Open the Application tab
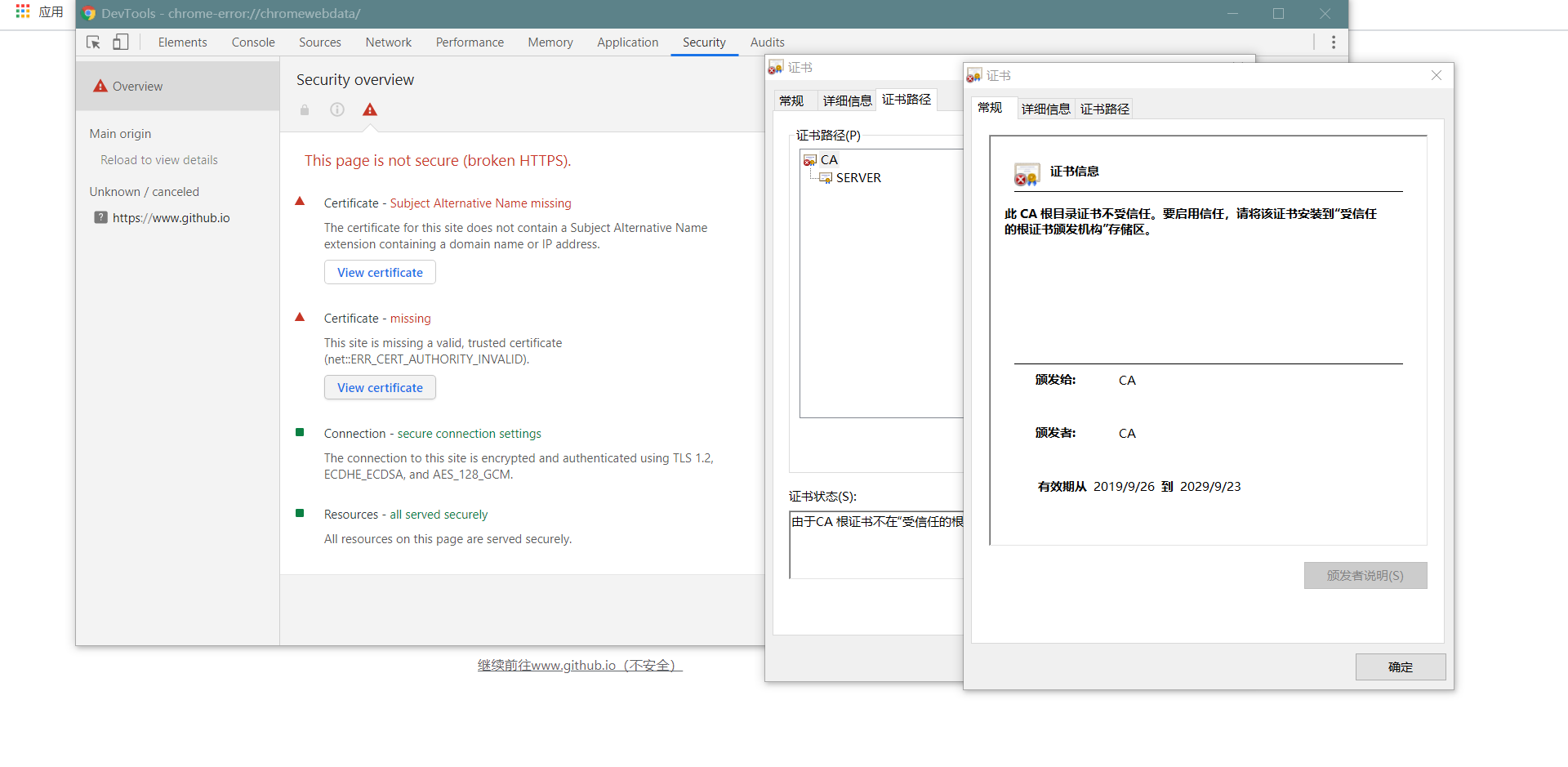Screen dimensions: 1568x767 pos(628,42)
